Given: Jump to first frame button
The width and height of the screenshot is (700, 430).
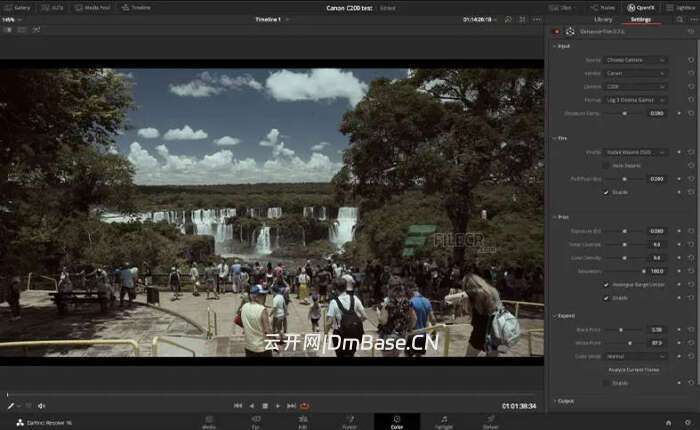Looking at the screenshot, I should point(238,406).
